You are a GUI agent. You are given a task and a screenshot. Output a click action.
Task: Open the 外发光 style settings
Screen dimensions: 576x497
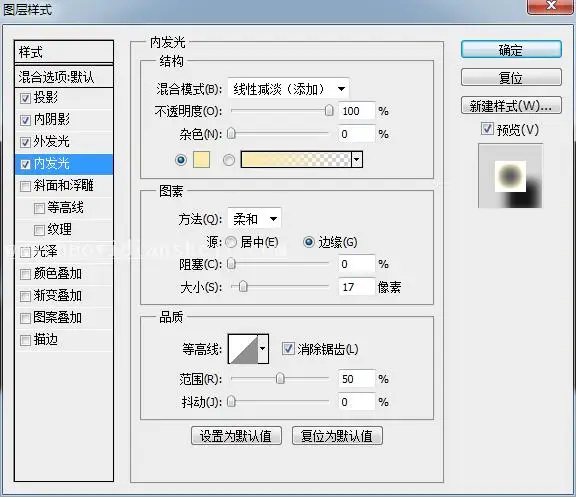pos(51,142)
